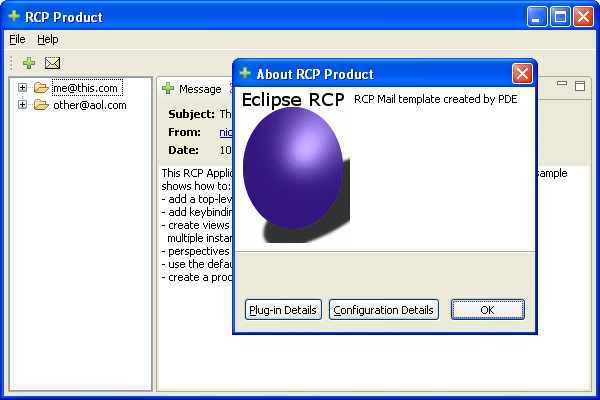Viewport: 600px width, 400px height.
Task: Expand the other@aol.com tree node
Action: tap(22, 104)
